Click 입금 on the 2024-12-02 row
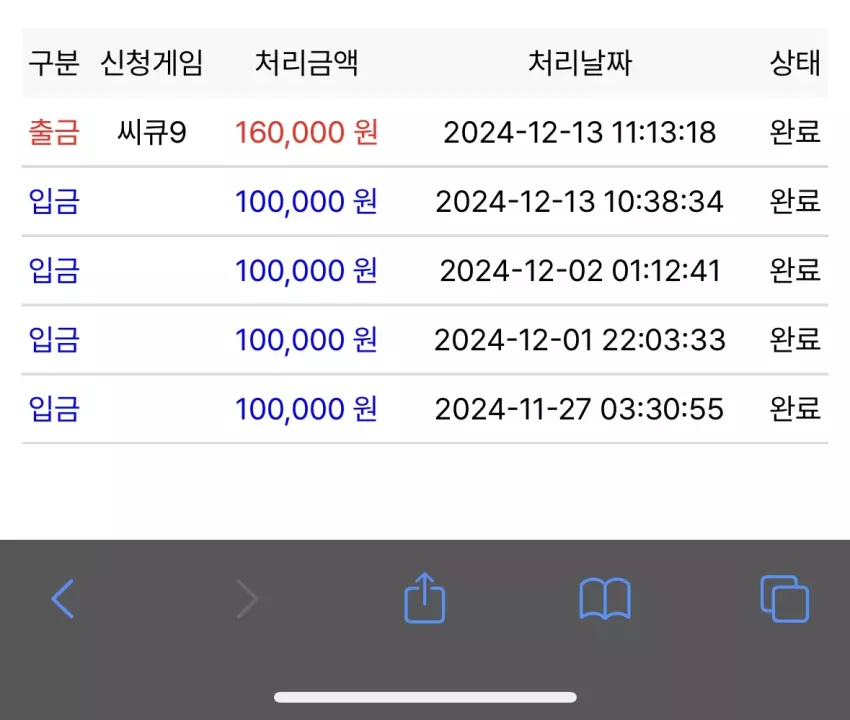850x720 pixels. tap(54, 271)
